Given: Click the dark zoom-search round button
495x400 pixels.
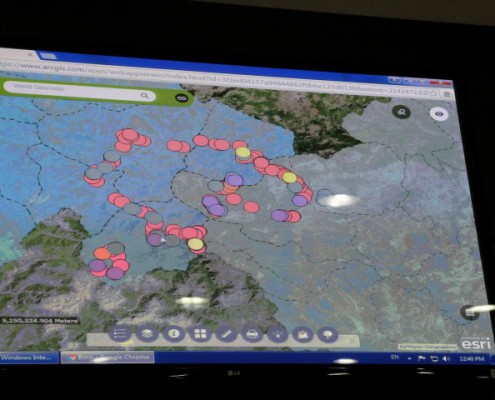Looking at the screenshot, I should coord(401,112).
